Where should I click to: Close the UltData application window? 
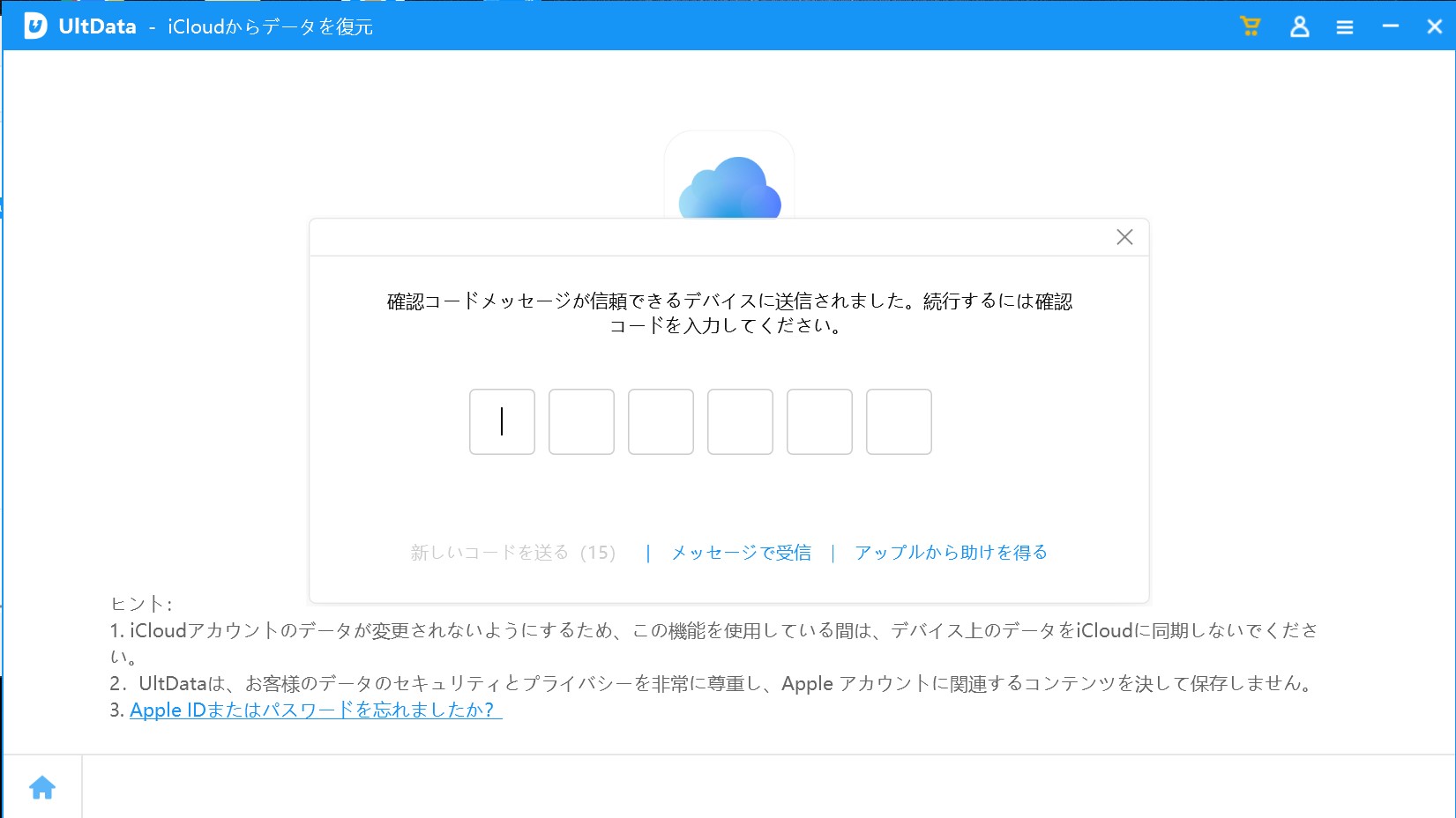pos(1434,26)
